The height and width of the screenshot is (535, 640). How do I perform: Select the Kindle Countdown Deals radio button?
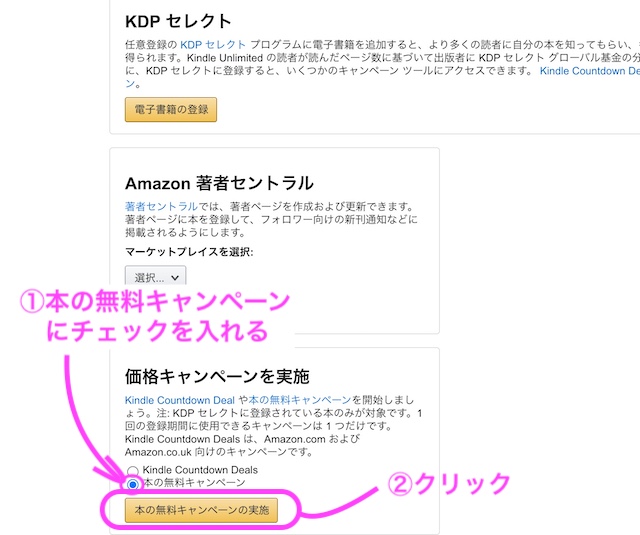pos(132,470)
